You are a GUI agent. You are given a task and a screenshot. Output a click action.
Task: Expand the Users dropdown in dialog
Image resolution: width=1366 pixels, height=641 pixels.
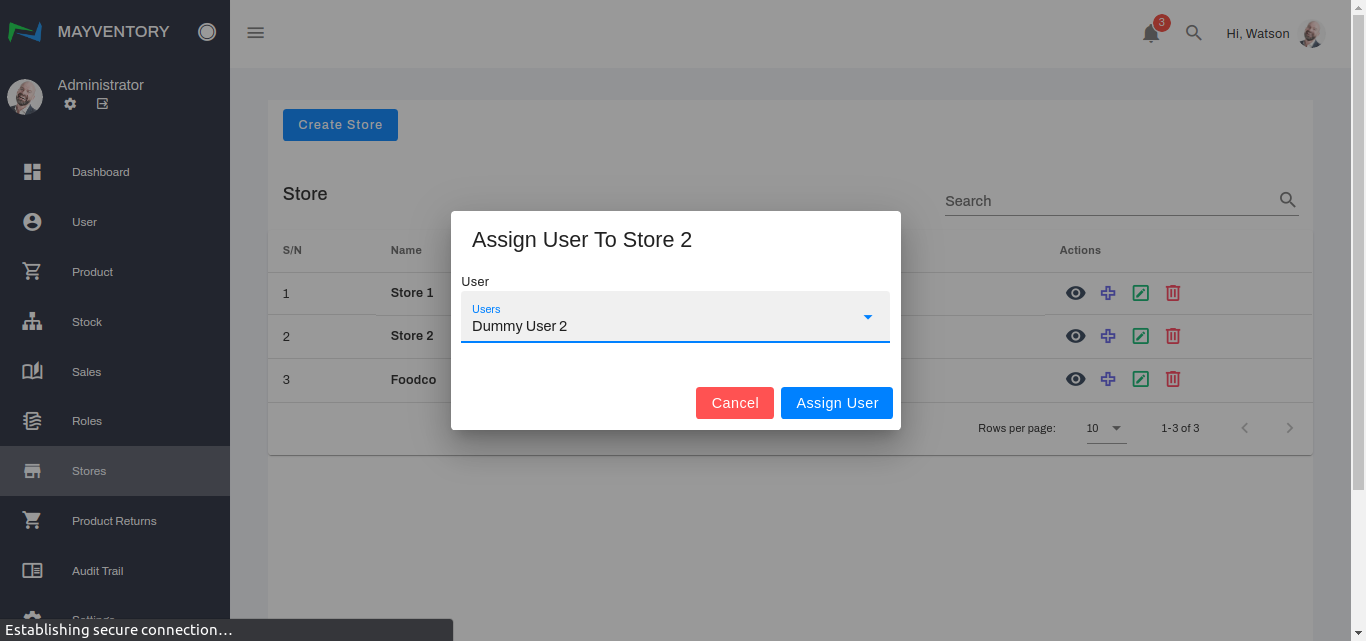coord(867,317)
